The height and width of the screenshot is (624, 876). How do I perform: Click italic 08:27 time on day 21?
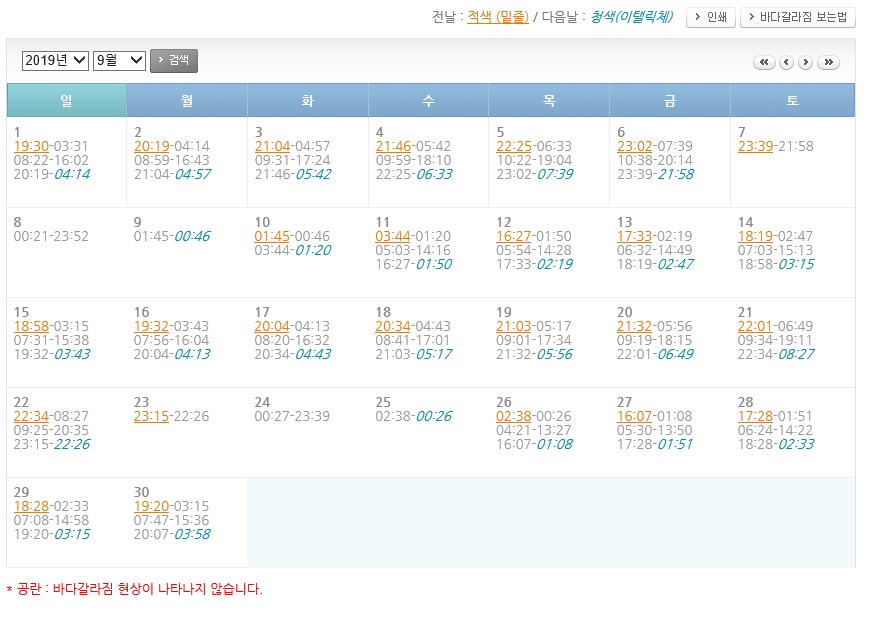coord(796,354)
